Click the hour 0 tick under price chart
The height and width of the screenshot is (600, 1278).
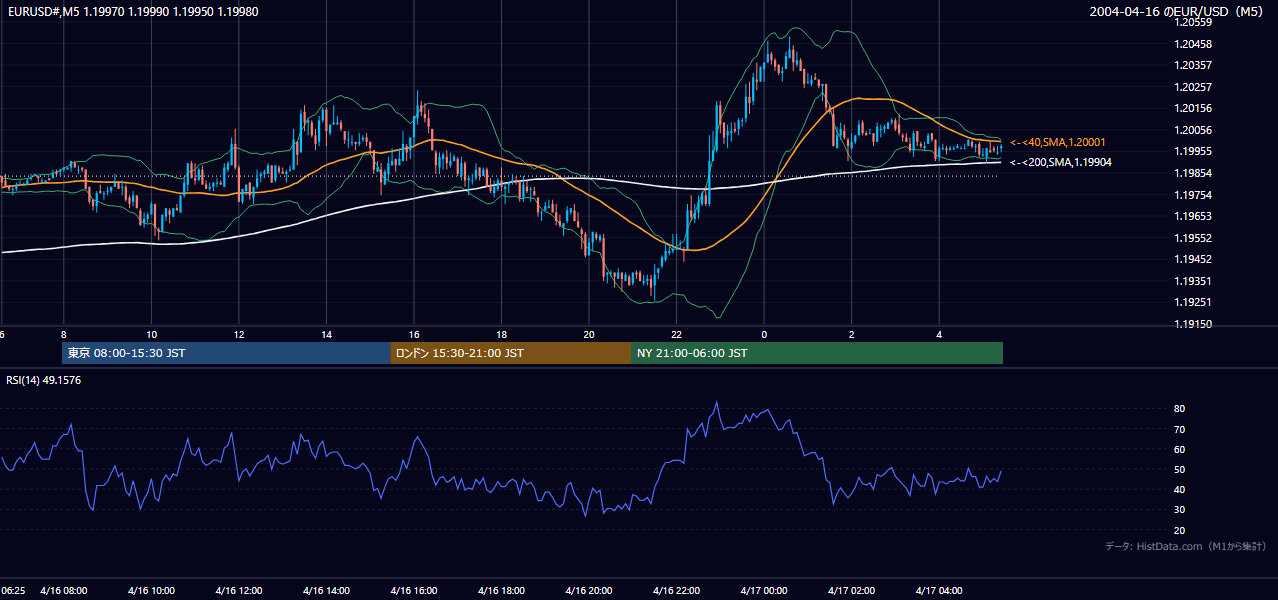(764, 334)
